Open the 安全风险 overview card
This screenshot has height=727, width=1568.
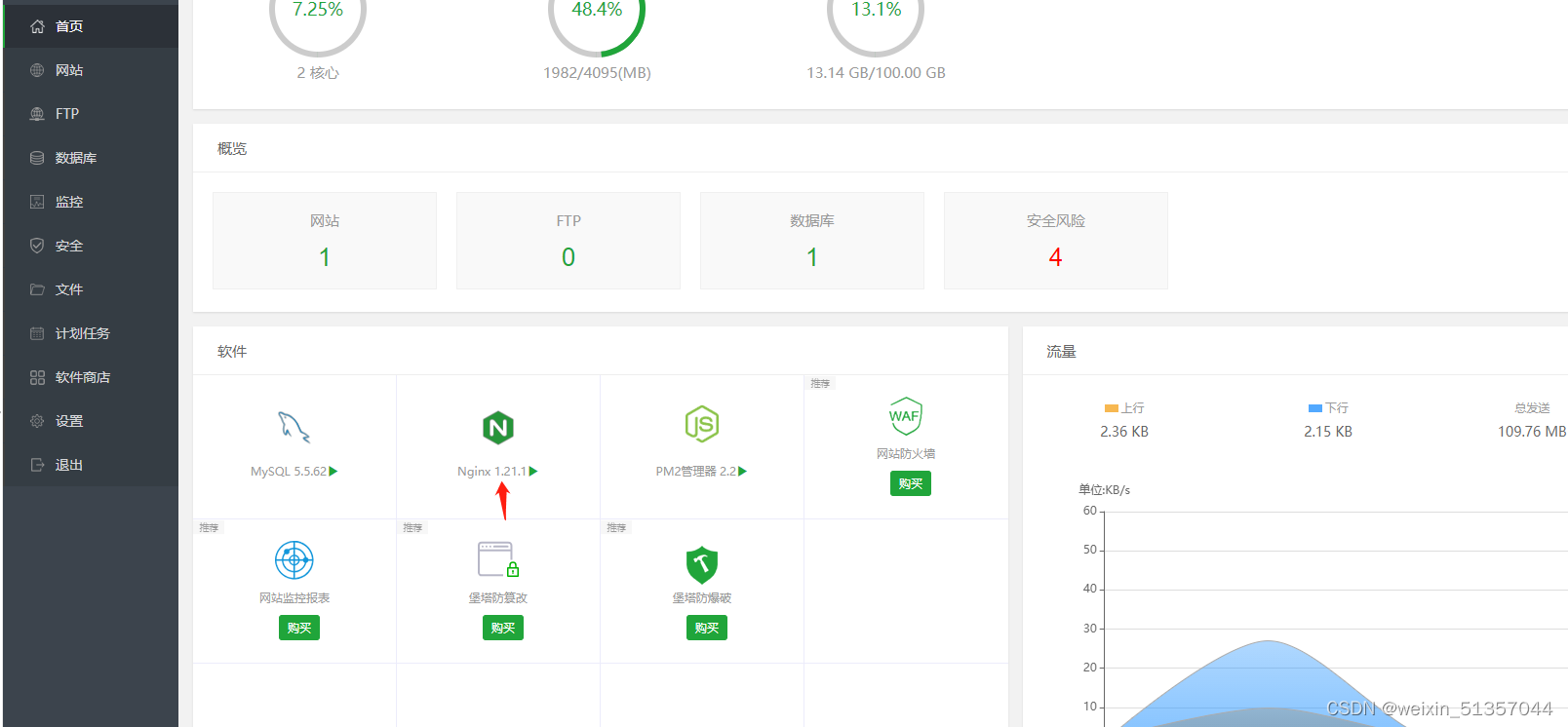pos(1056,241)
